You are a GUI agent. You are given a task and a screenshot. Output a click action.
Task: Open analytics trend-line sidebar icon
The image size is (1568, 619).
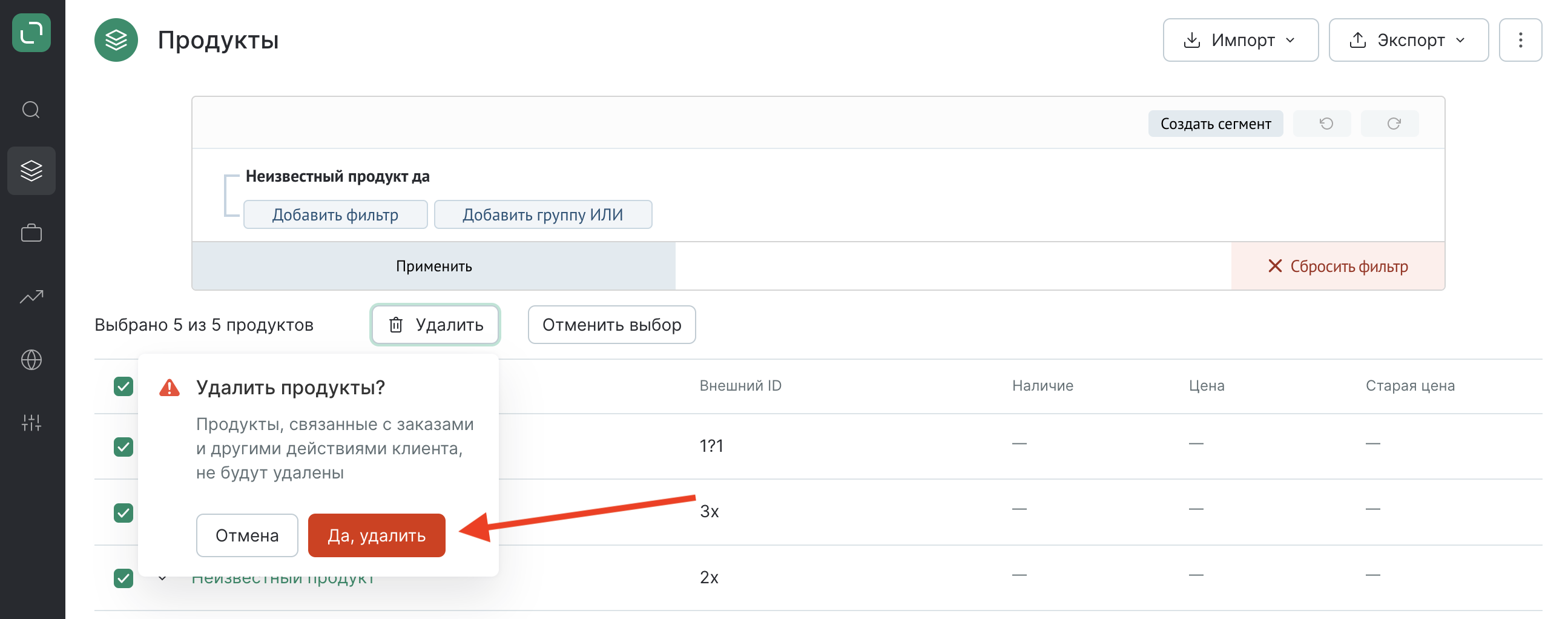pyautogui.click(x=31, y=297)
